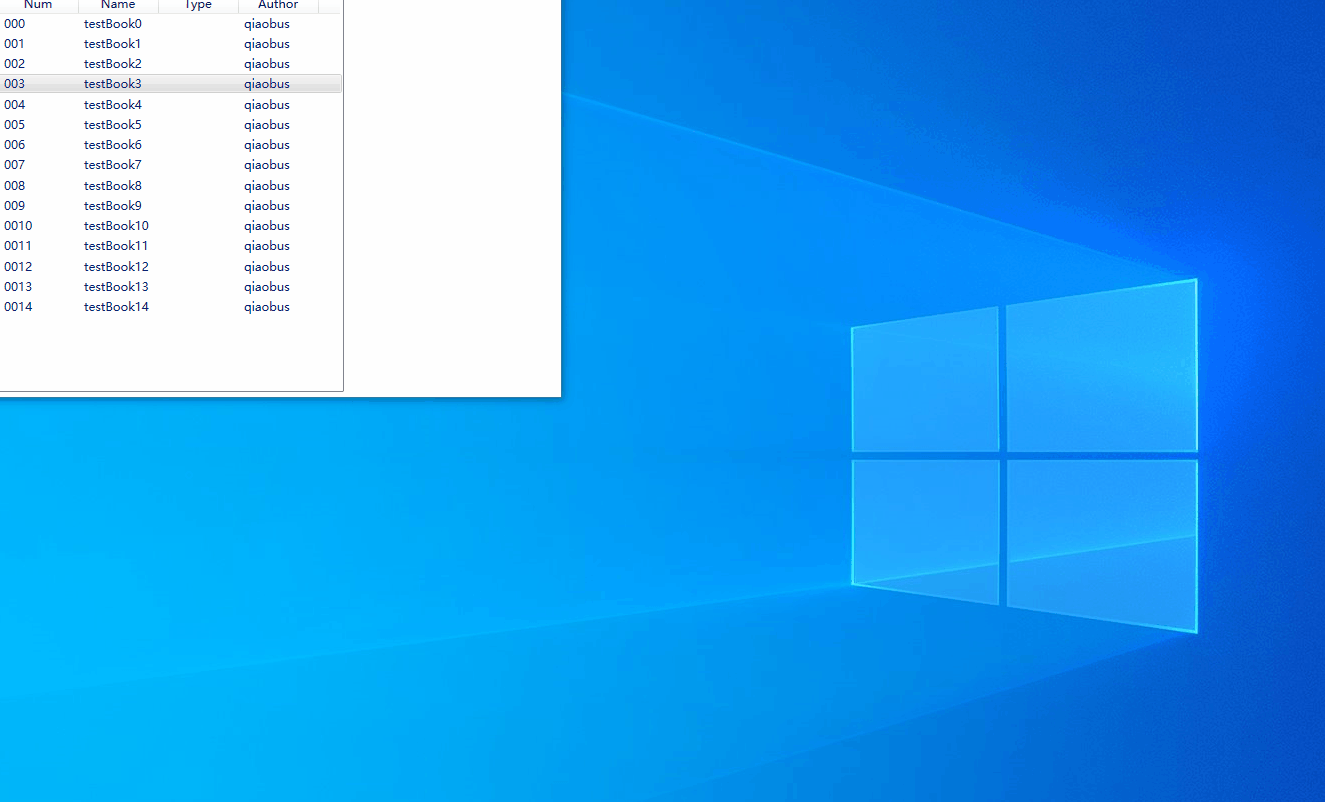Pick the testBook11 entry
1325x802 pixels.
pyautogui.click(x=116, y=245)
